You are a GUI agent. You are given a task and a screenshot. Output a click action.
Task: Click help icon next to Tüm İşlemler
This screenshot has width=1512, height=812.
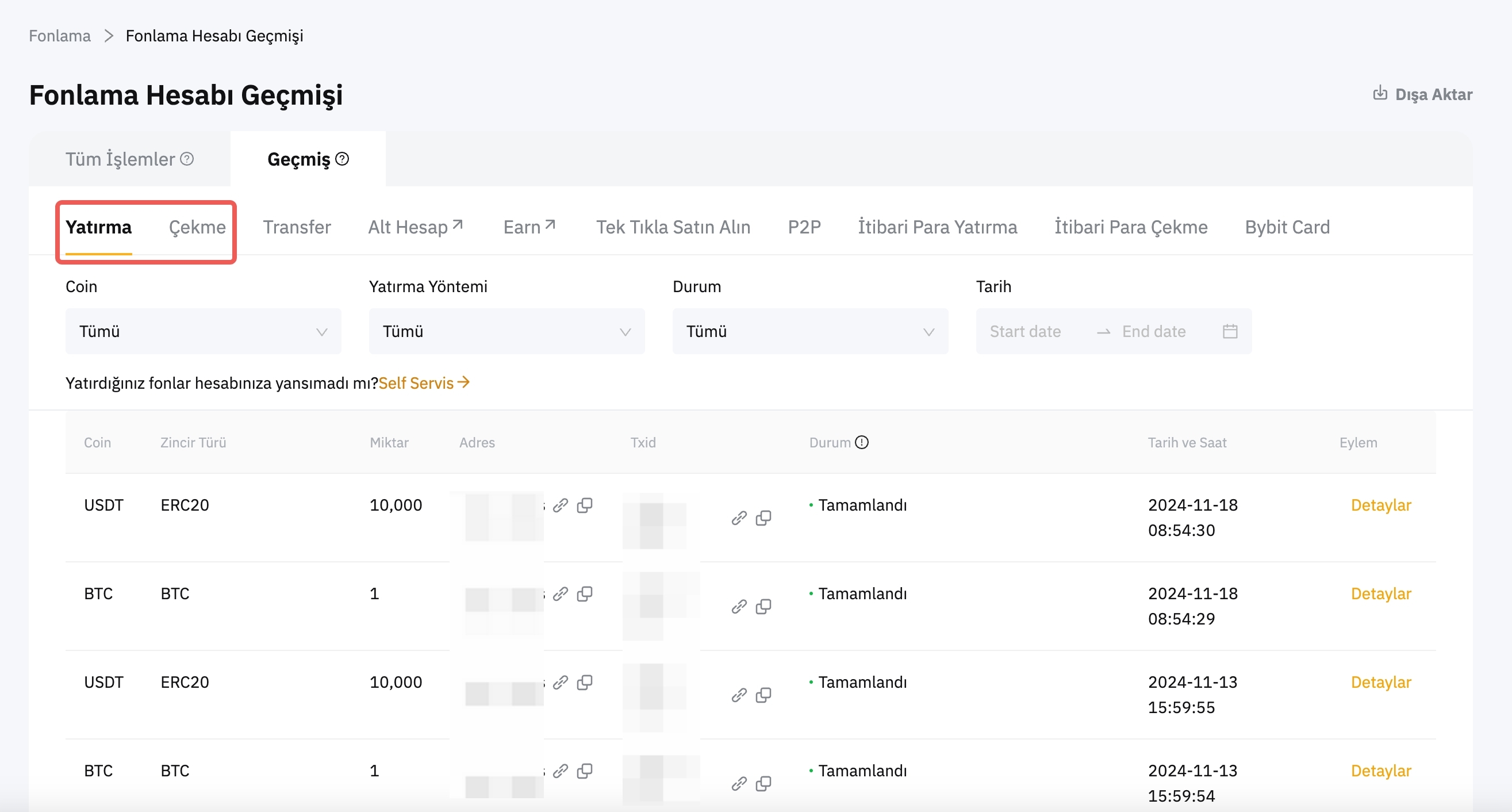(187, 159)
